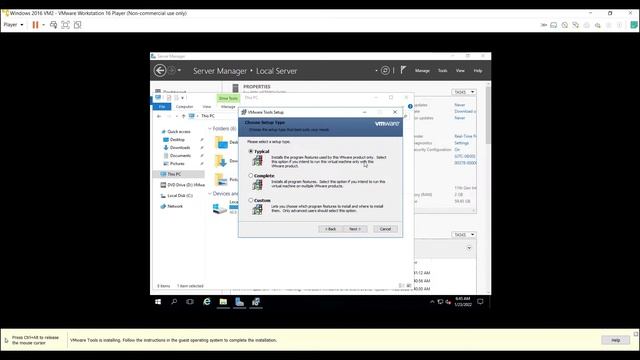Image resolution: width=640 pixels, height=360 pixels.
Task: Open View tab in File Explorer ribbon
Action: click(207, 107)
